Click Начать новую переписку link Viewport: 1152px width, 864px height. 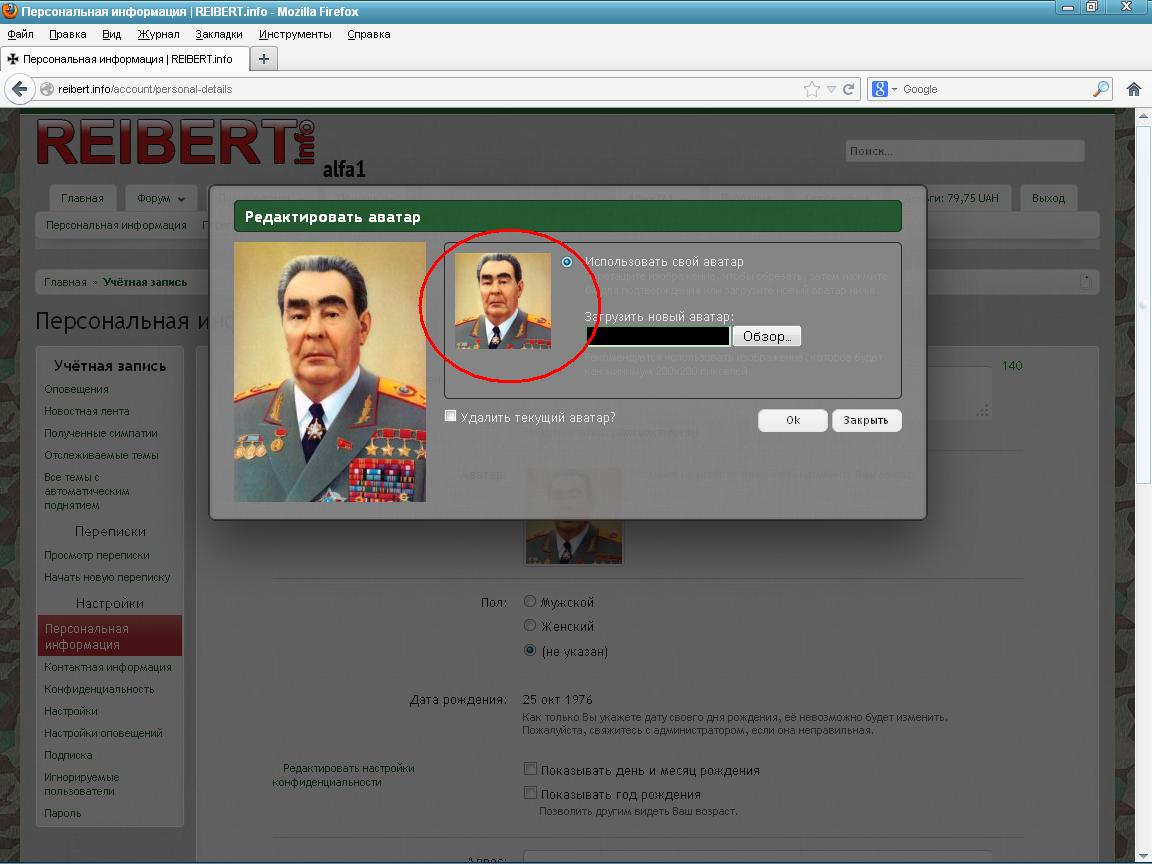[x=107, y=577]
